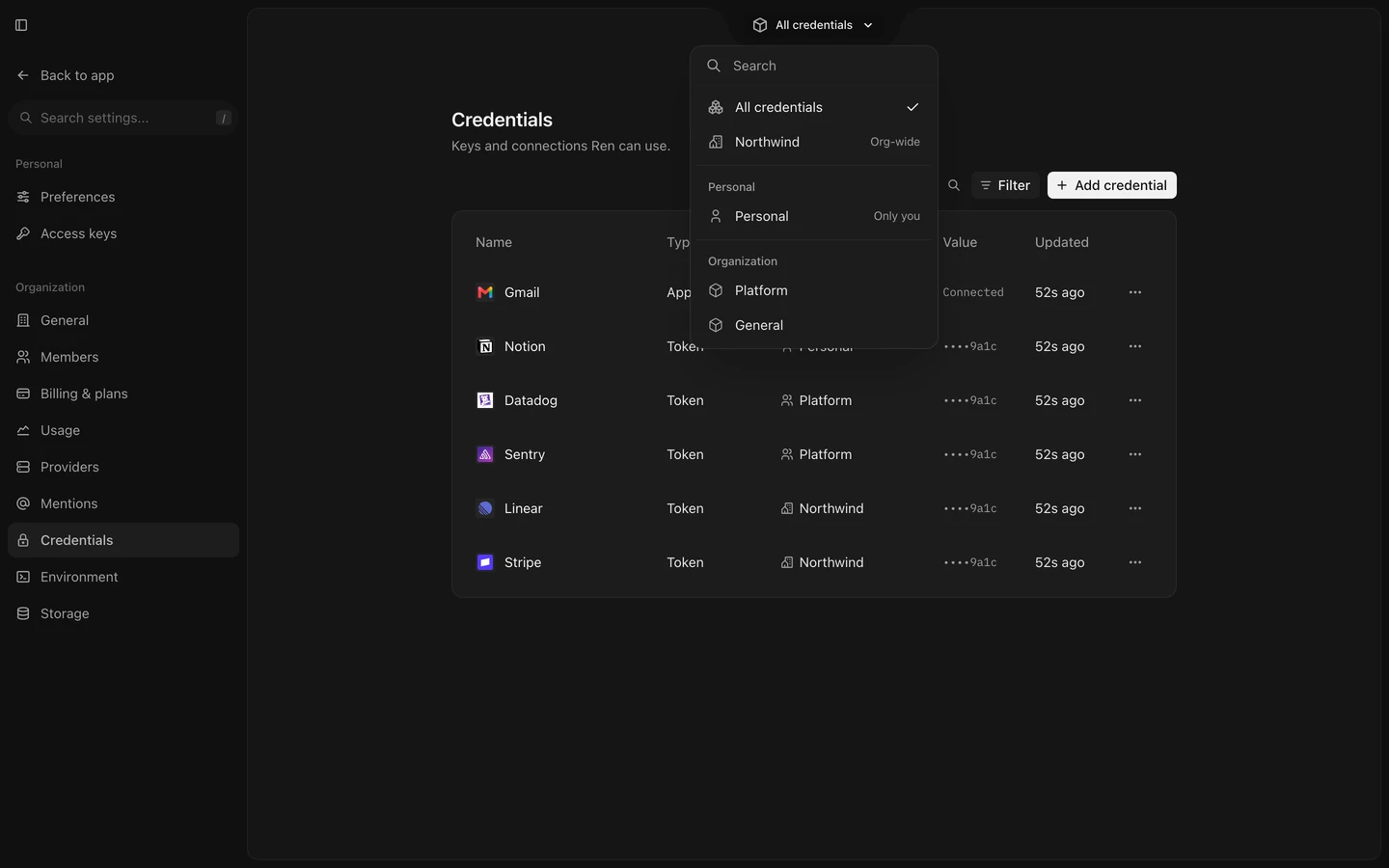Click the Value column header
Screen dimensions: 1389x868
(960, 242)
